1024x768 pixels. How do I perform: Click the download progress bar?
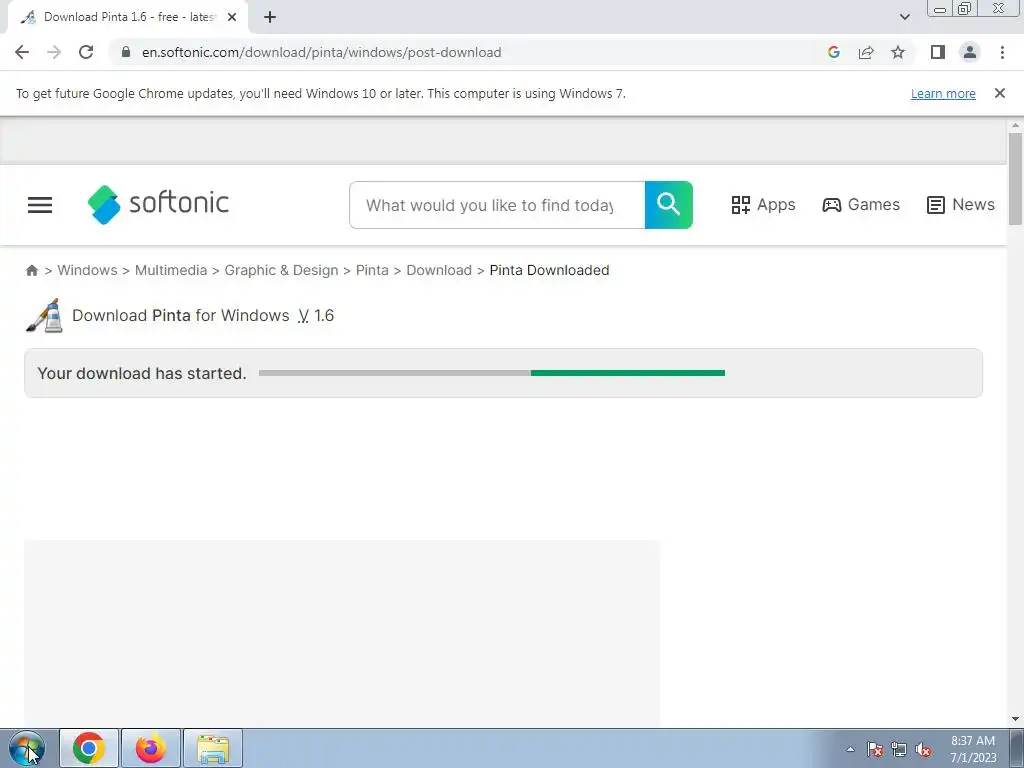coord(492,373)
